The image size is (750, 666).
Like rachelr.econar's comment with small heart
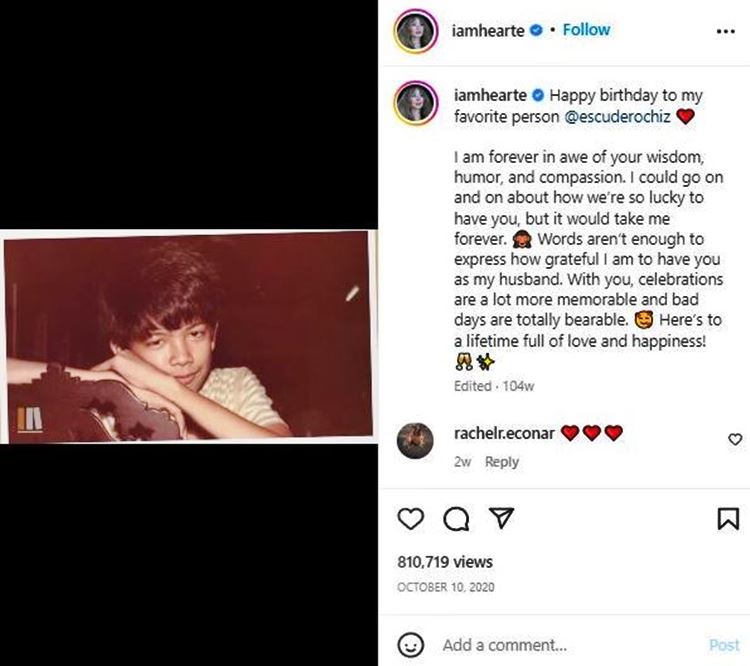(735, 439)
